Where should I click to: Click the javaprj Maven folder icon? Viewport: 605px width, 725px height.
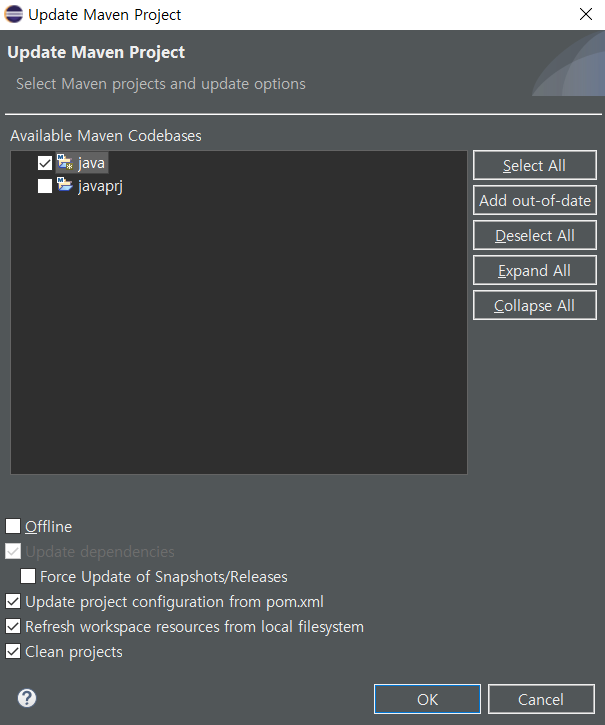click(65, 184)
